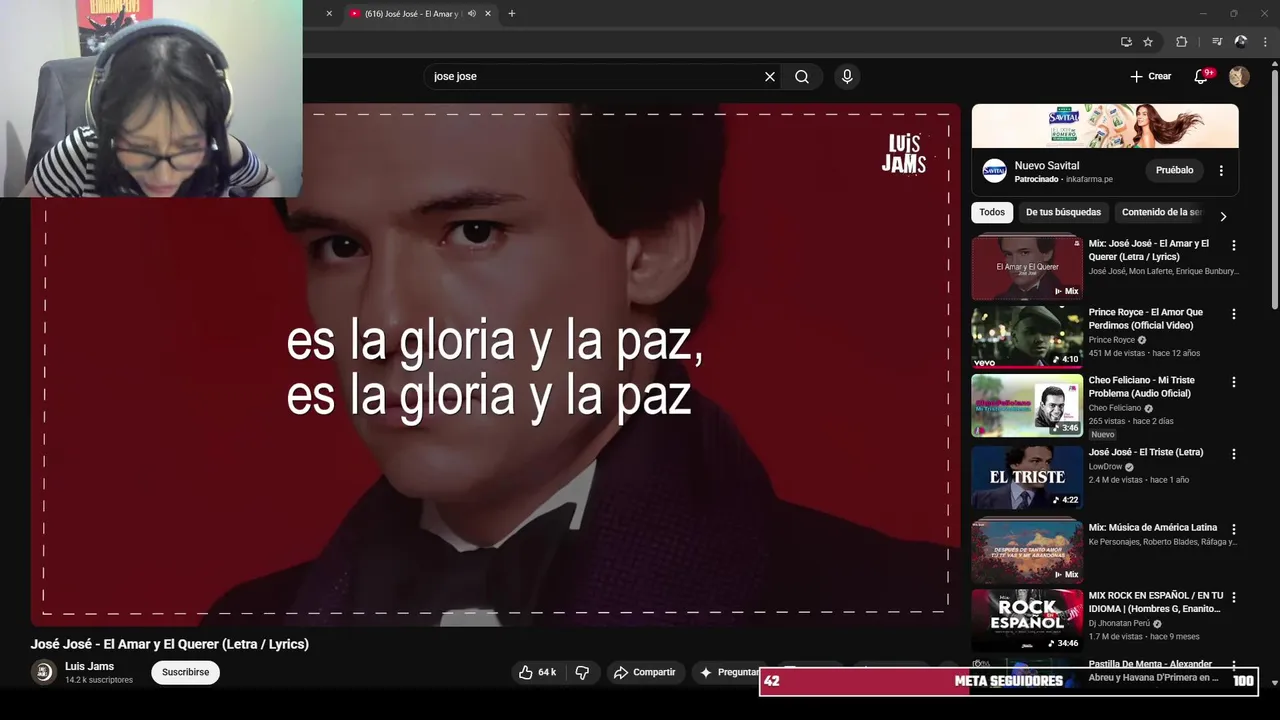1280x720 pixels.
Task: Open 'José José - El Triste (Letra)' title
Action: click(x=1146, y=452)
